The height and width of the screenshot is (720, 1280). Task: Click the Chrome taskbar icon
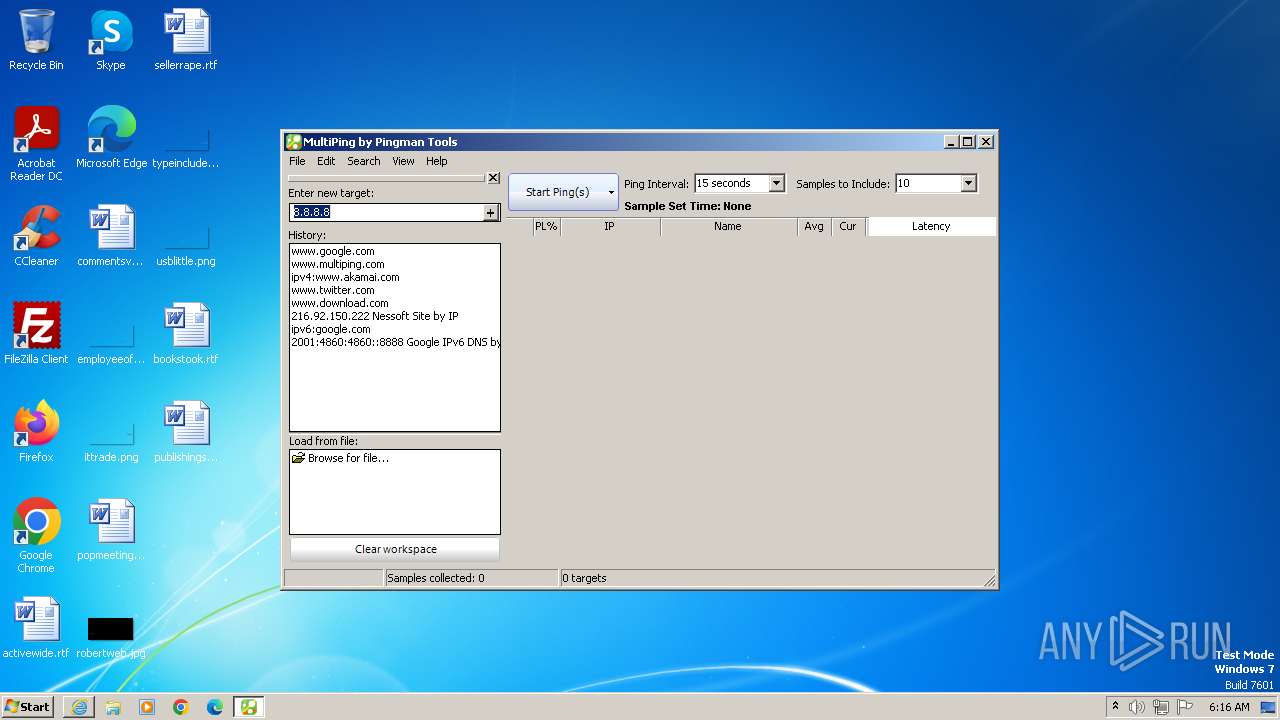[x=181, y=707]
